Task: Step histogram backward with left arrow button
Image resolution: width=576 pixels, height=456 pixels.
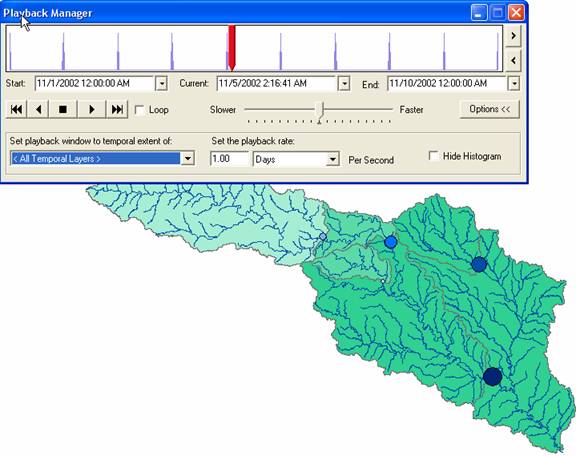Action: [513, 61]
